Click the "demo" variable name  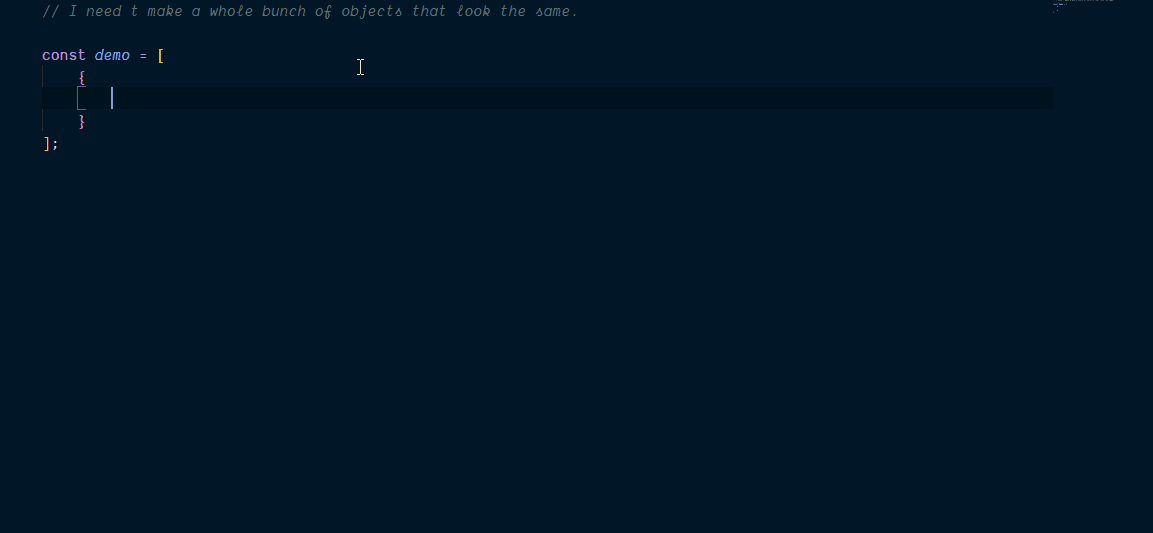point(112,56)
